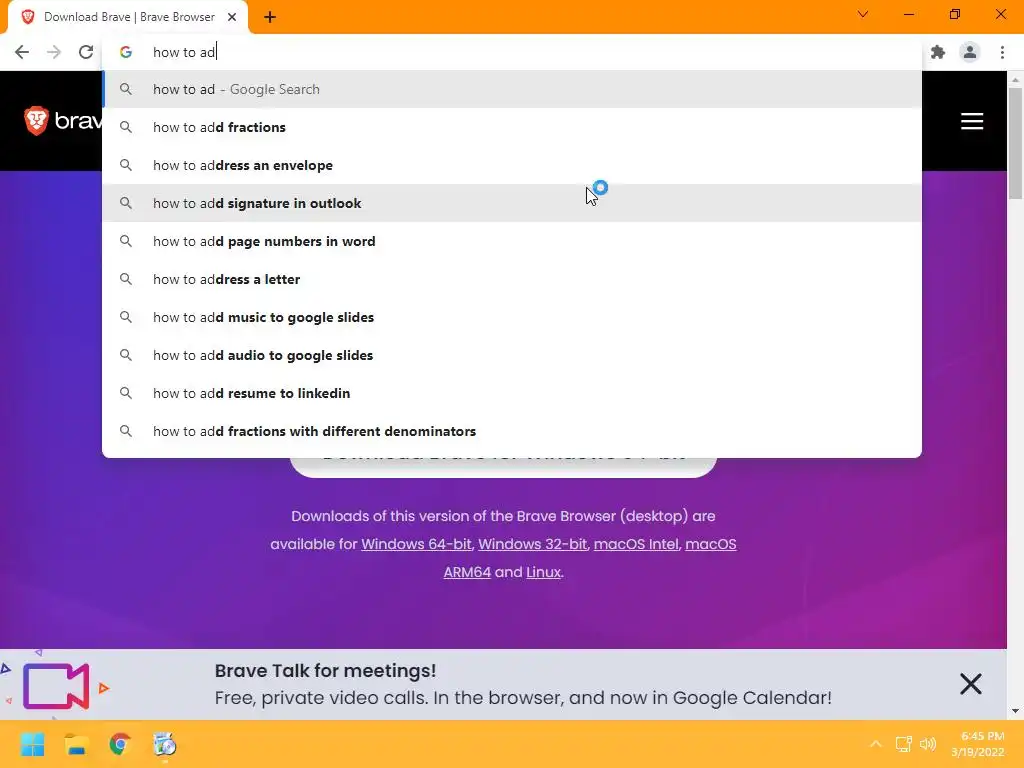Screen dimensions: 1024x768
Task: Click the page vertical scrollbar thumb
Action: pos(1015,142)
